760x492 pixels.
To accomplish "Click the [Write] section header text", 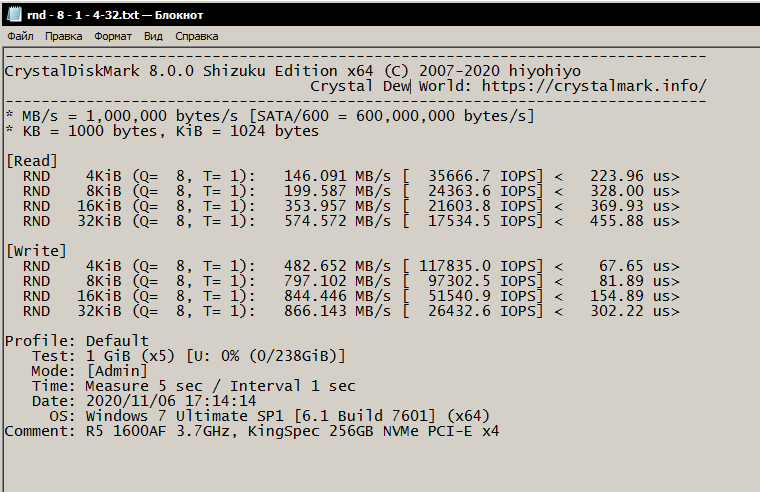I will (36, 251).
